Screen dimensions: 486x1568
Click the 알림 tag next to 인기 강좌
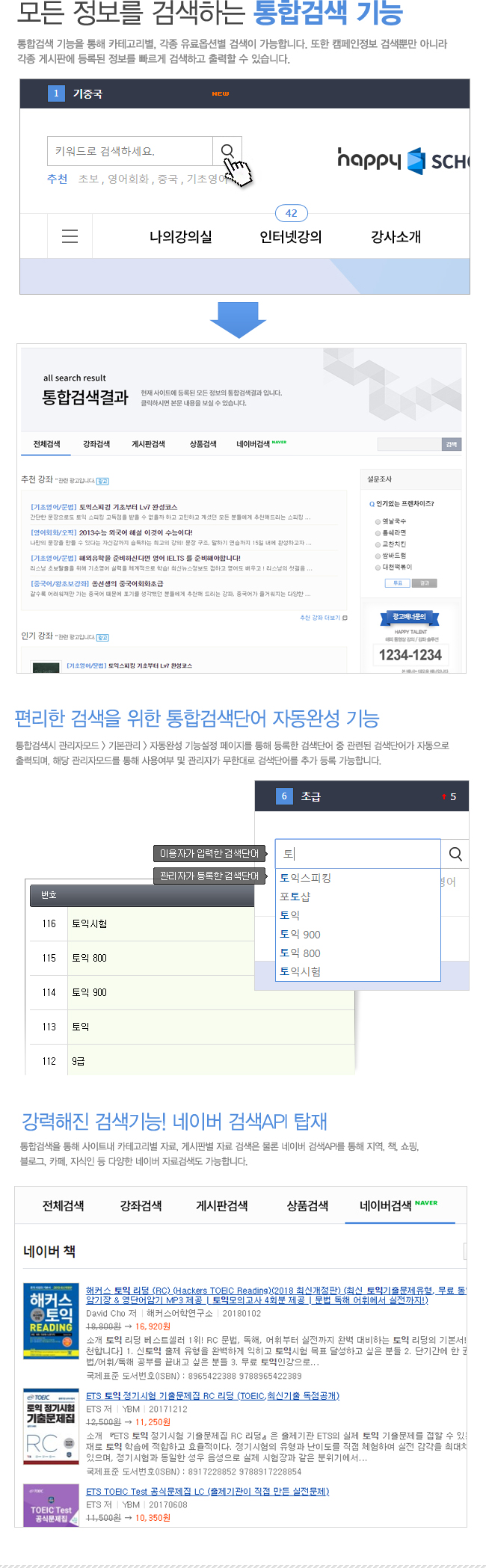[102, 638]
